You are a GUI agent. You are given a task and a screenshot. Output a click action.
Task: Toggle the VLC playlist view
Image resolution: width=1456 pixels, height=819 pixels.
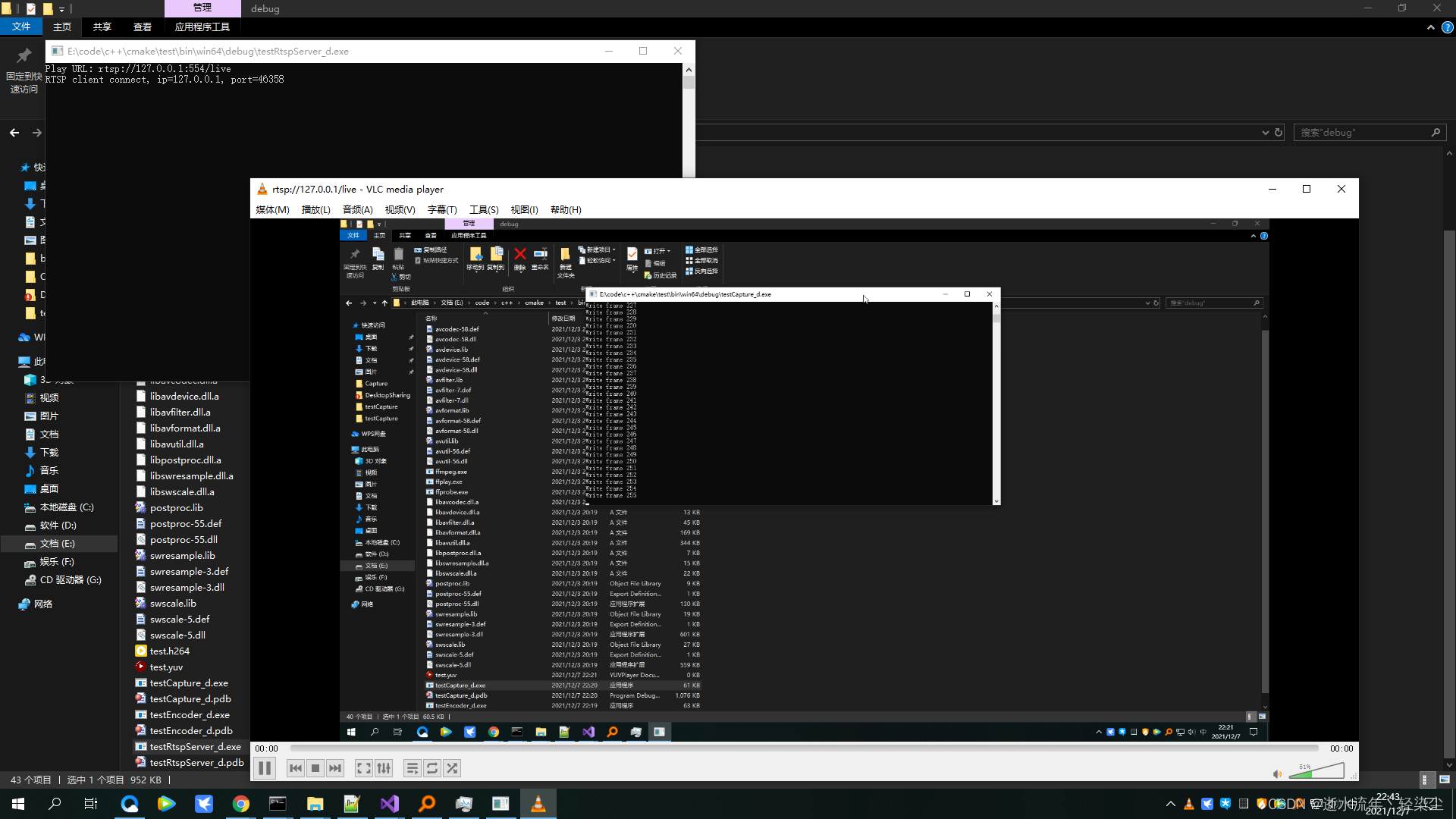413,768
